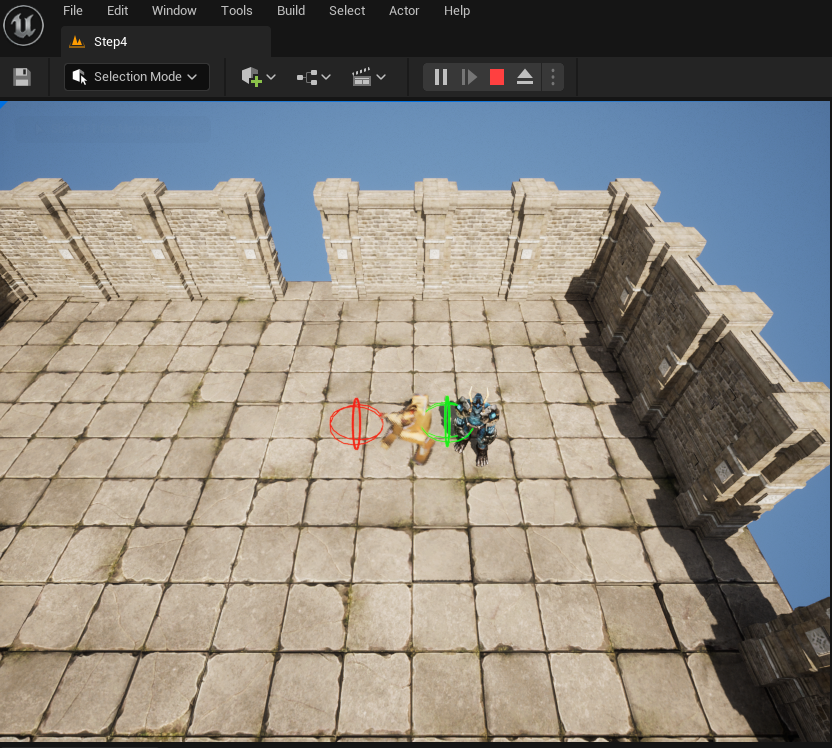Open the Help menu
Viewport: 832px width, 748px height.
point(457,11)
